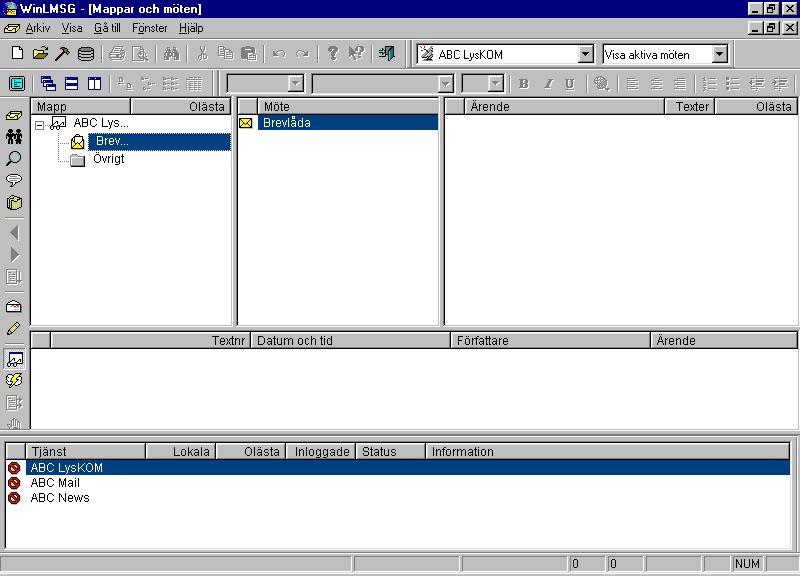The image size is (800, 576).
Task: Click the sidebar yellow eraser icon at top
Action: click(x=14, y=115)
